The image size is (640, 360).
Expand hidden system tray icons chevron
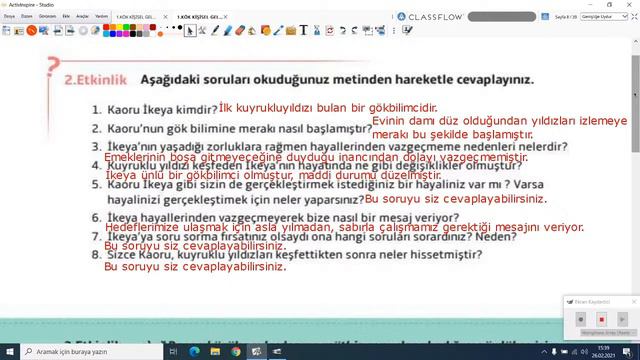pyautogui.click(x=544, y=351)
